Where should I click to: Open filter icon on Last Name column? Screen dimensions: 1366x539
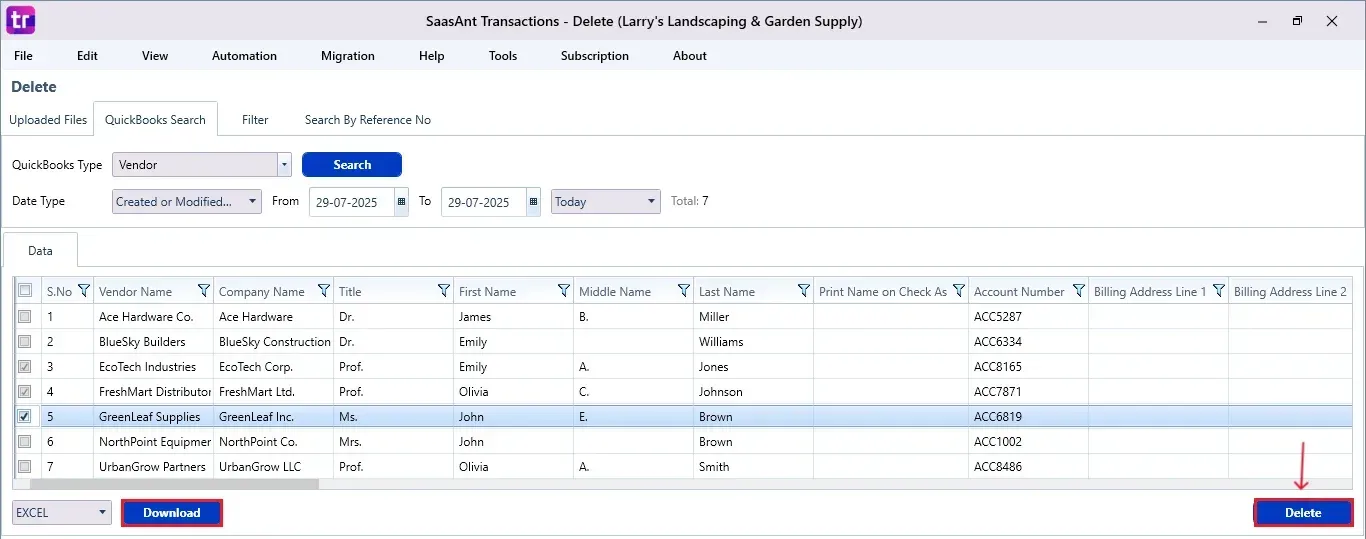click(x=804, y=291)
